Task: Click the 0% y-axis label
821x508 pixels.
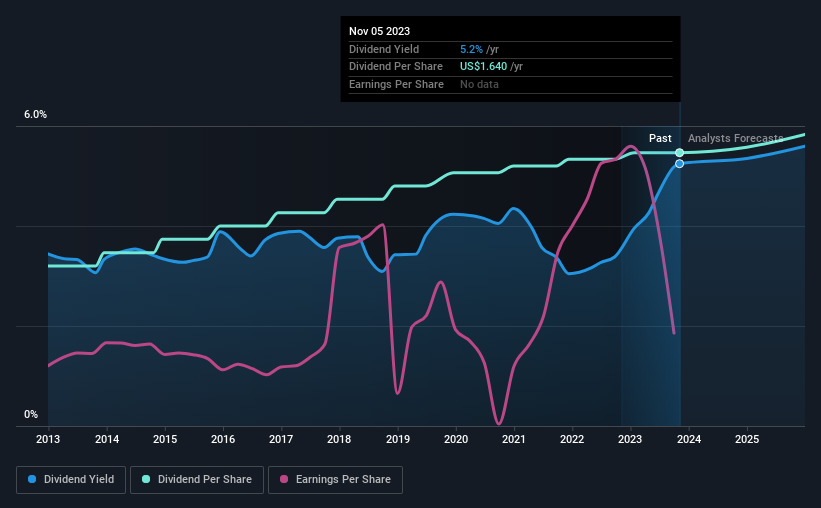Action: (x=31, y=414)
